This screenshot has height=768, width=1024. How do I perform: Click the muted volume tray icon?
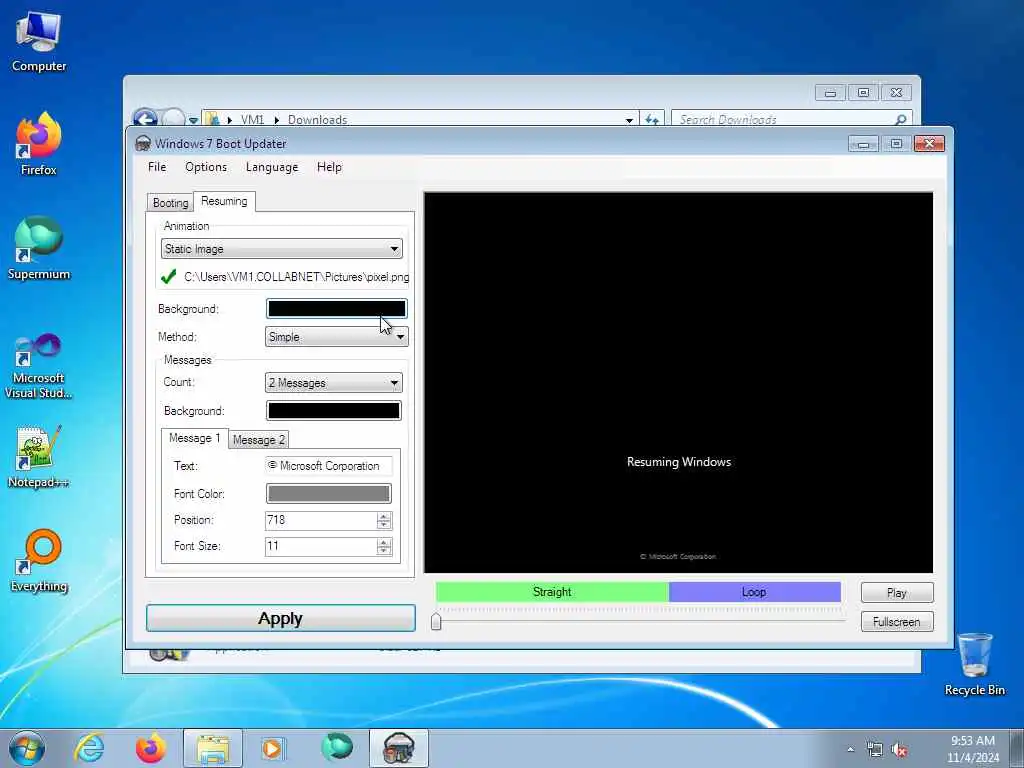pyautogui.click(x=899, y=750)
